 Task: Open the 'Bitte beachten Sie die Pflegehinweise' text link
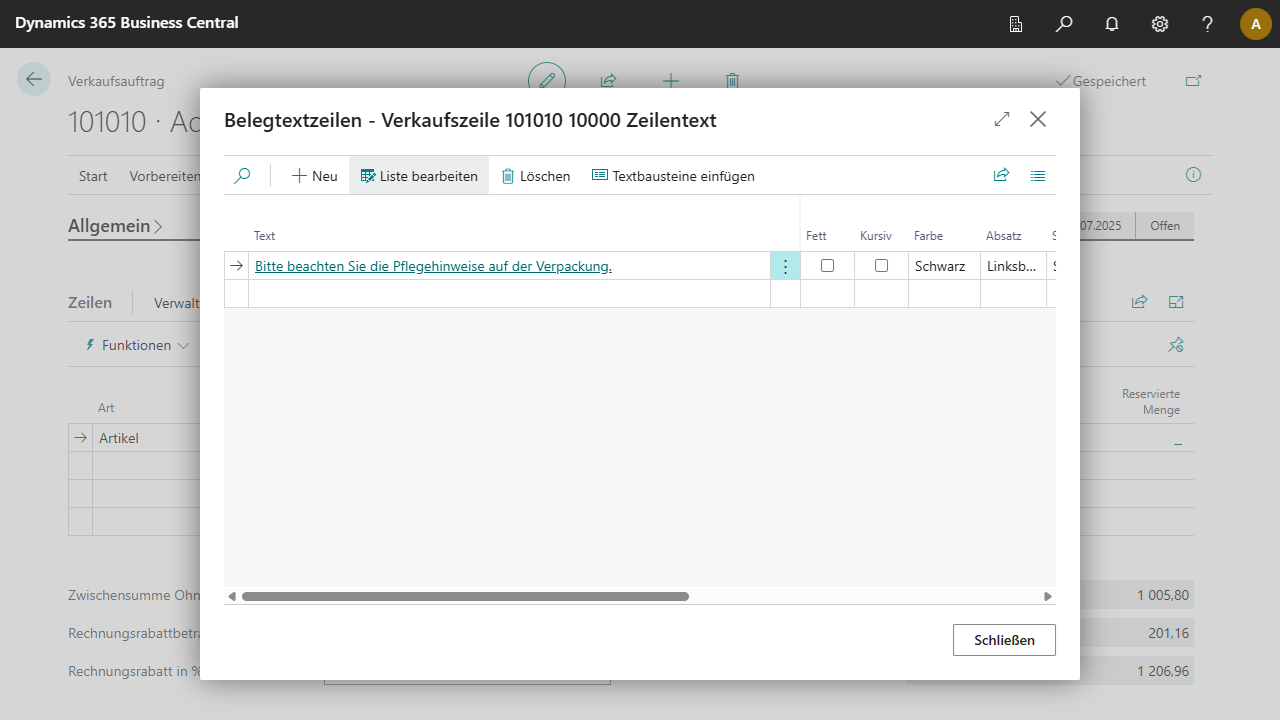pyautogui.click(x=433, y=266)
